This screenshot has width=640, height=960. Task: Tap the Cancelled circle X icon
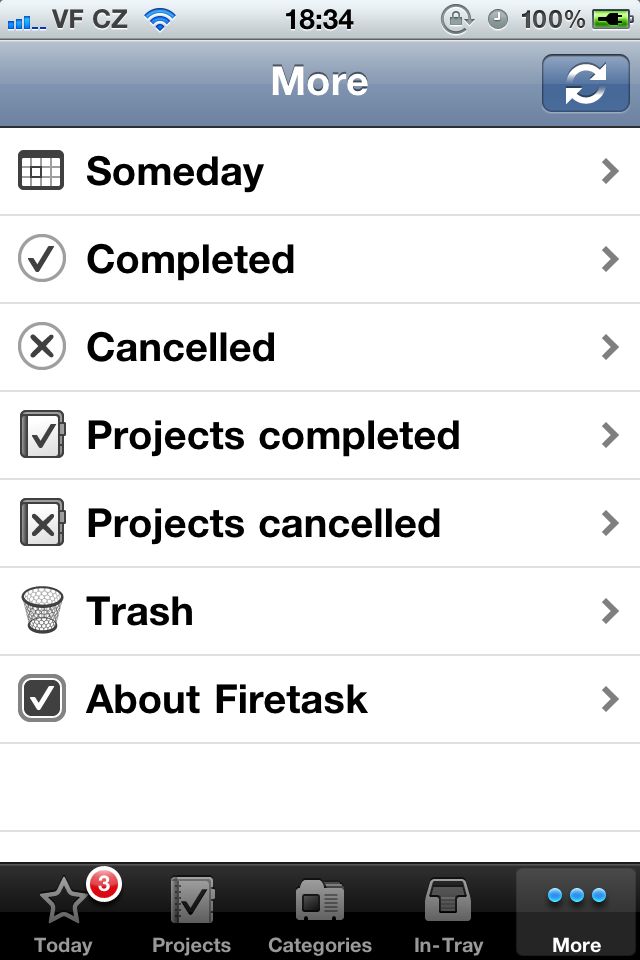coord(41,347)
